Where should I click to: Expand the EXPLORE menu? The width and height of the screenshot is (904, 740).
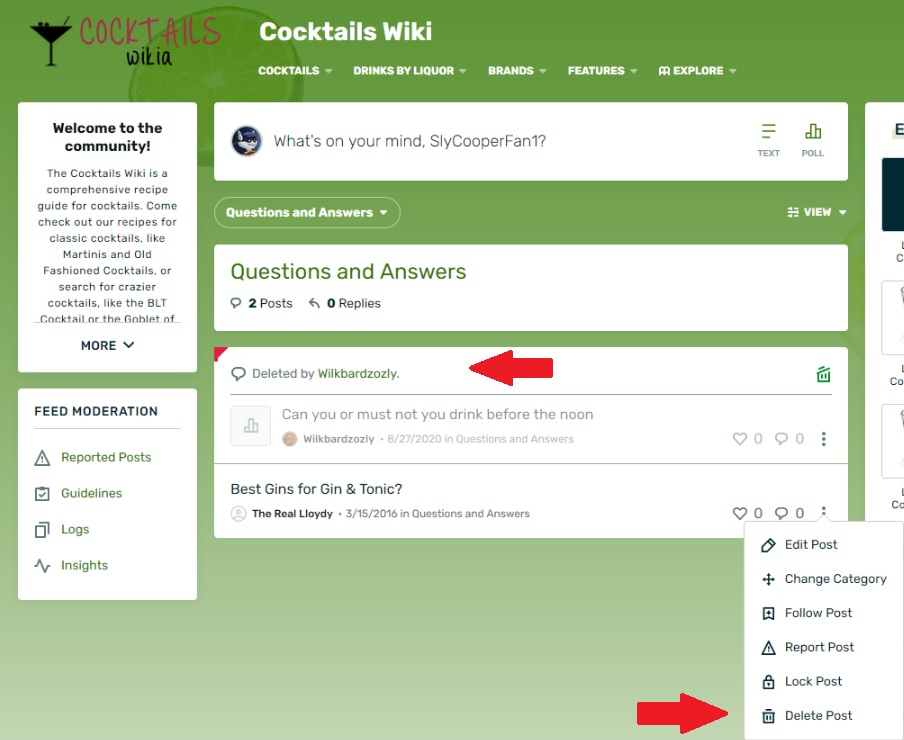click(x=697, y=70)
